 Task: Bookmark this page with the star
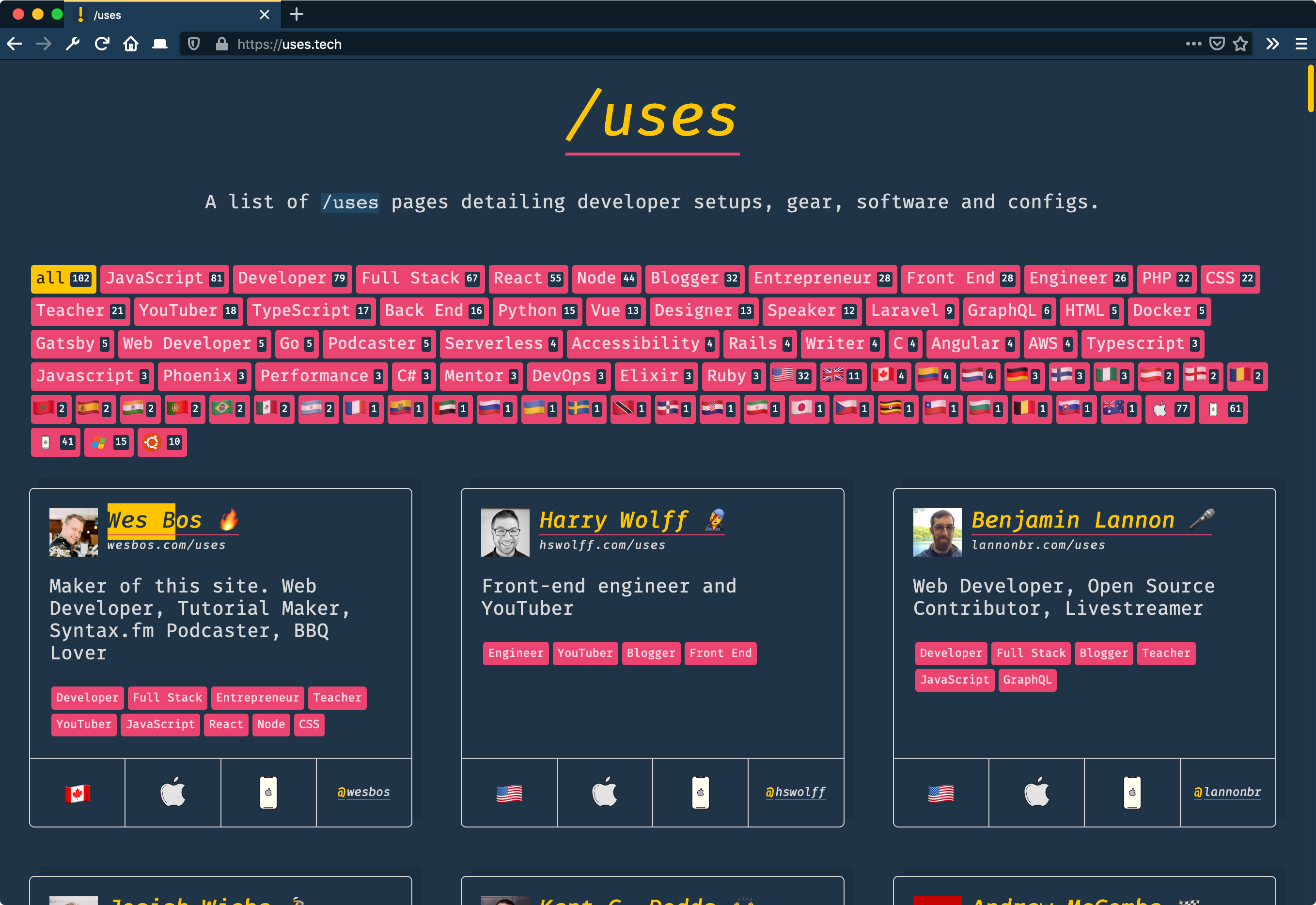click(1240, 44)
